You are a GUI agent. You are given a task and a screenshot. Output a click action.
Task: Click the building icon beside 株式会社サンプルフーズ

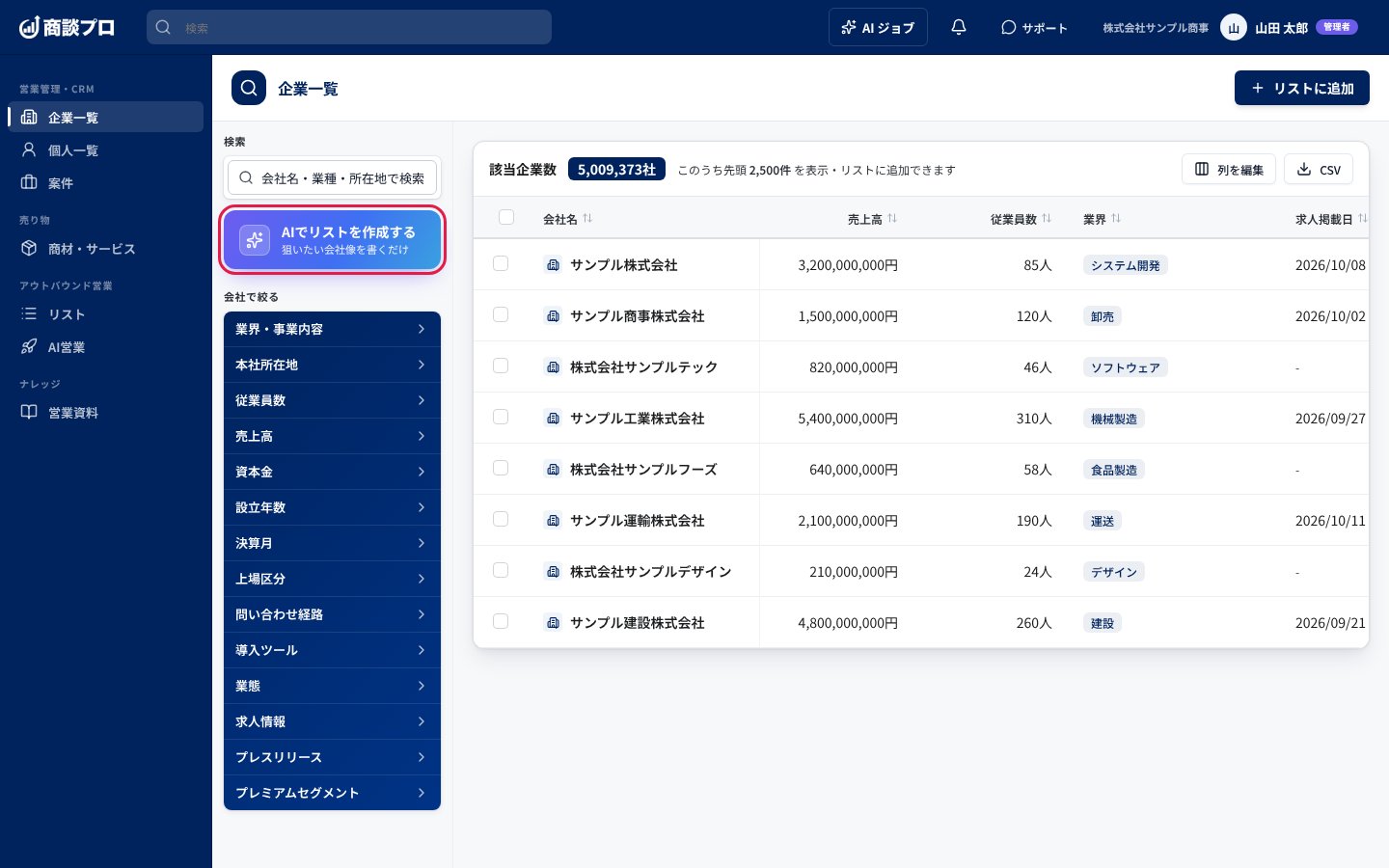point(553,469)
